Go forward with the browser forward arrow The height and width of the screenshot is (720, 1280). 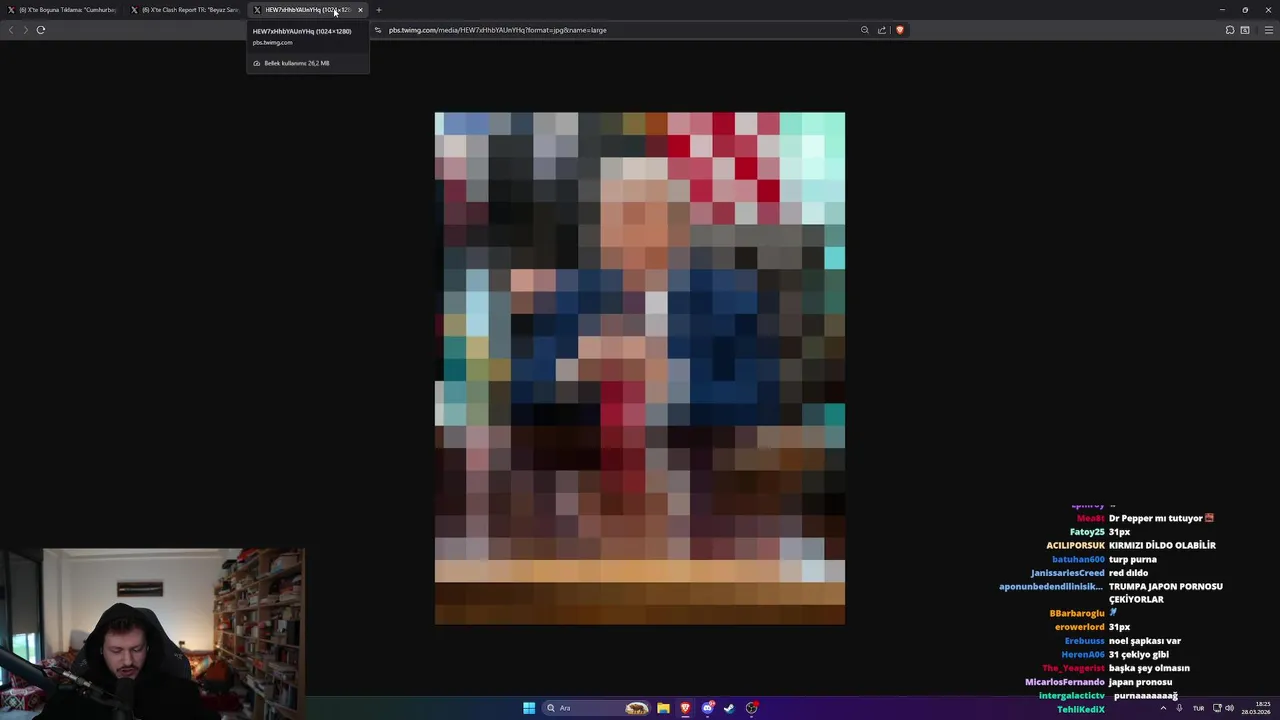[x=25, y=30]
